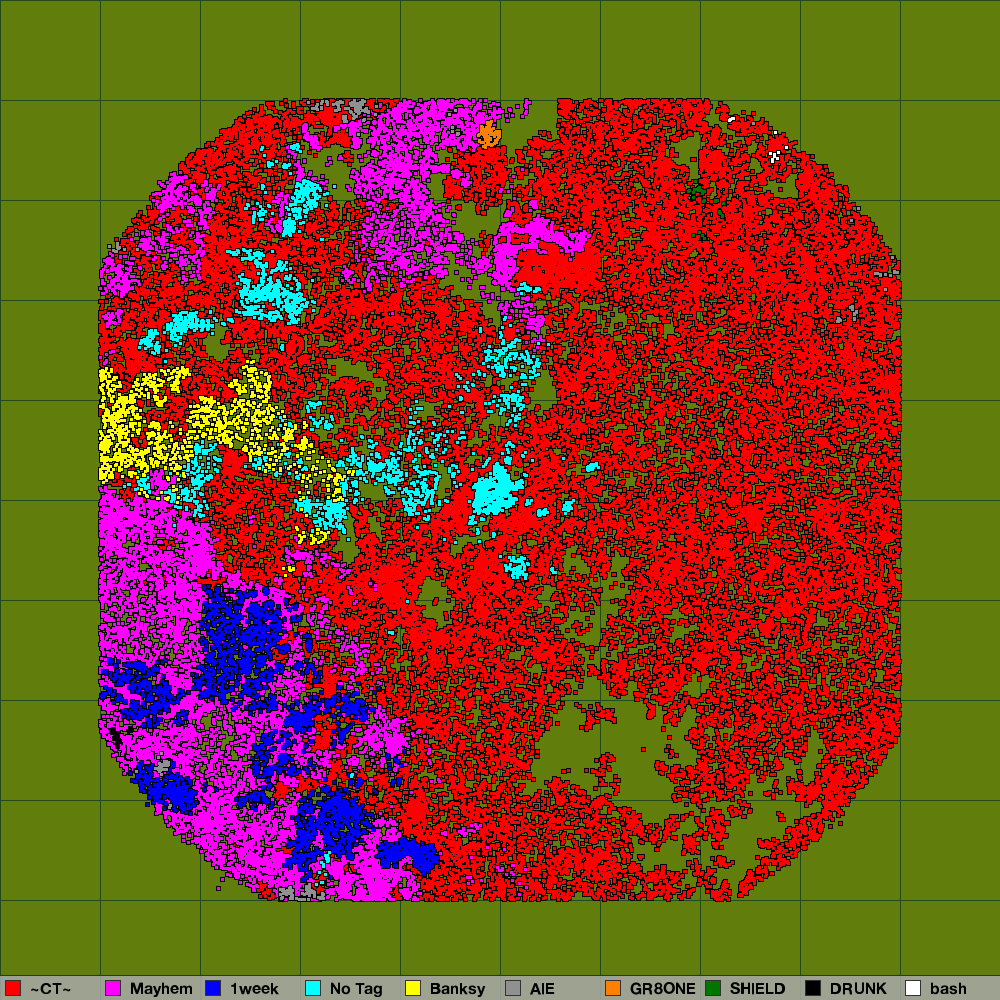Click the blue 1week legend swatch
1000x1000 pixels.
[x=213, y=988]
